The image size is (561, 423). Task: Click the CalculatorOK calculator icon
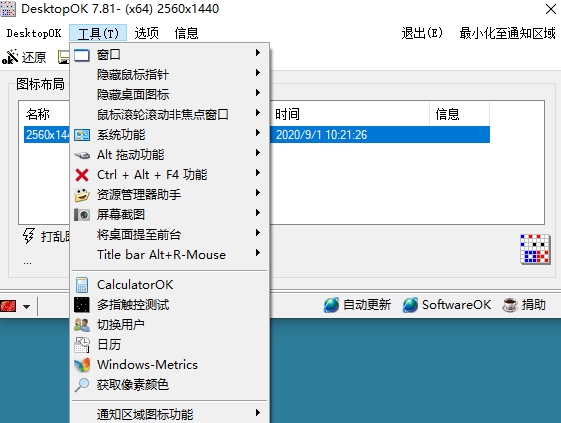click(x=82, y=285)
